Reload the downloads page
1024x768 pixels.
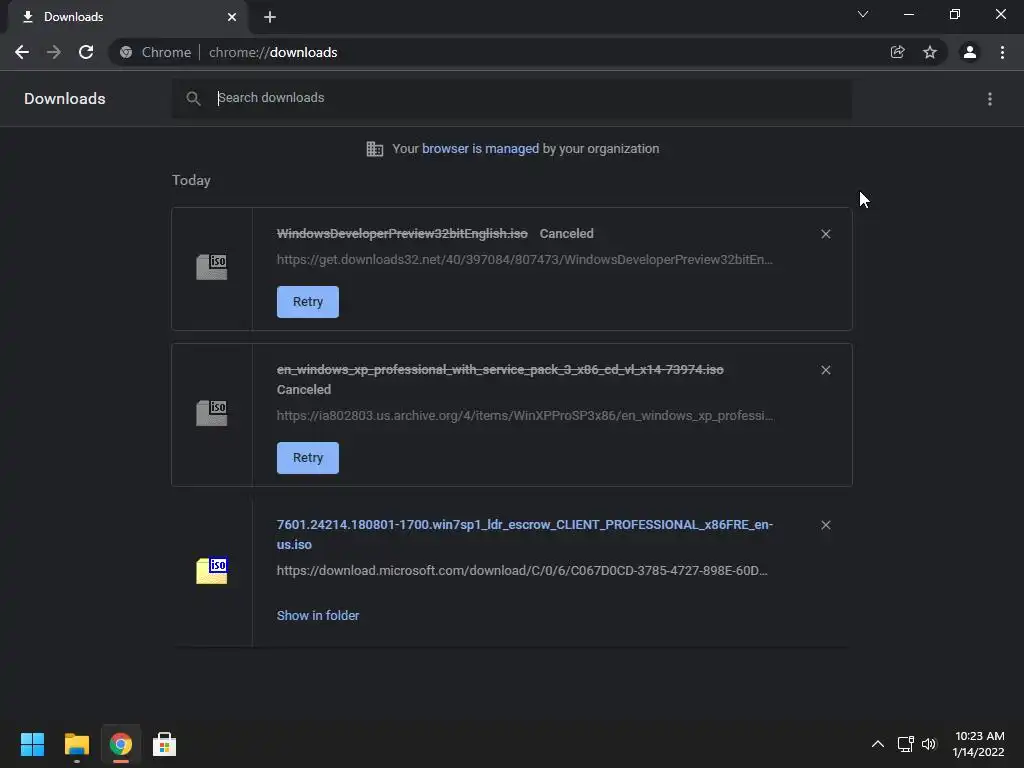86,52
